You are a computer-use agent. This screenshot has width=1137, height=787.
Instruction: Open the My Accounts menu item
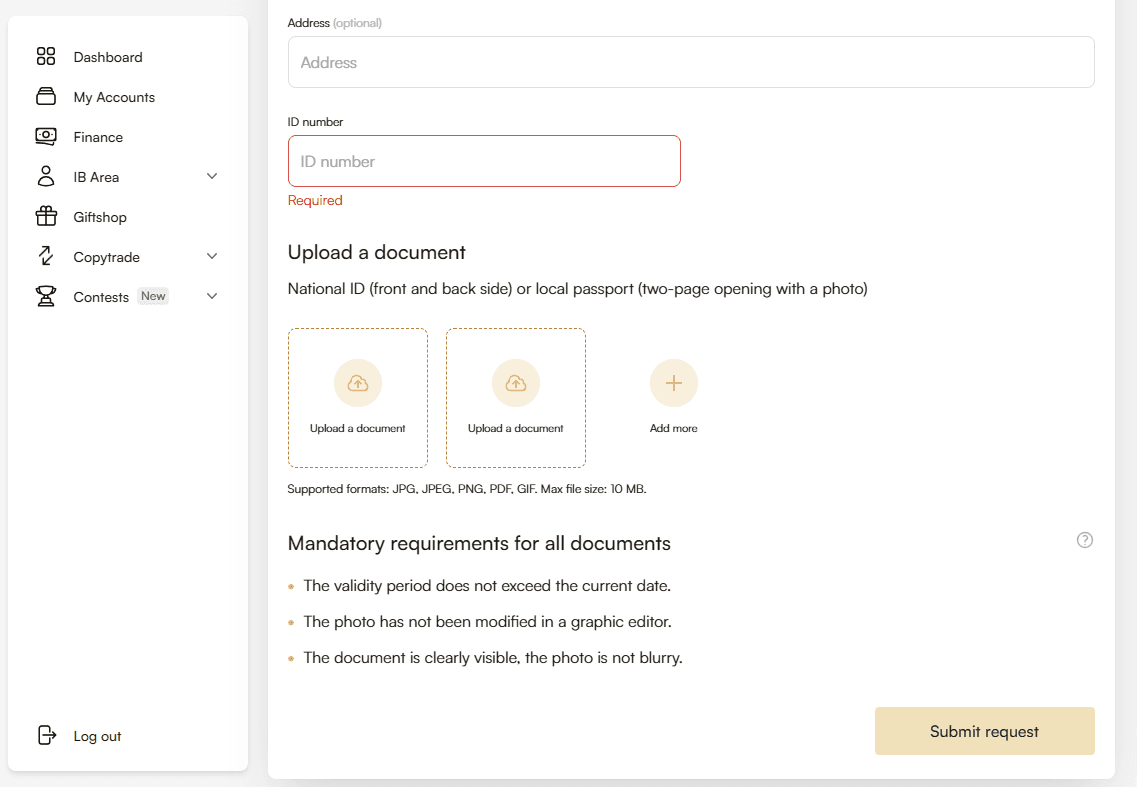114,97
